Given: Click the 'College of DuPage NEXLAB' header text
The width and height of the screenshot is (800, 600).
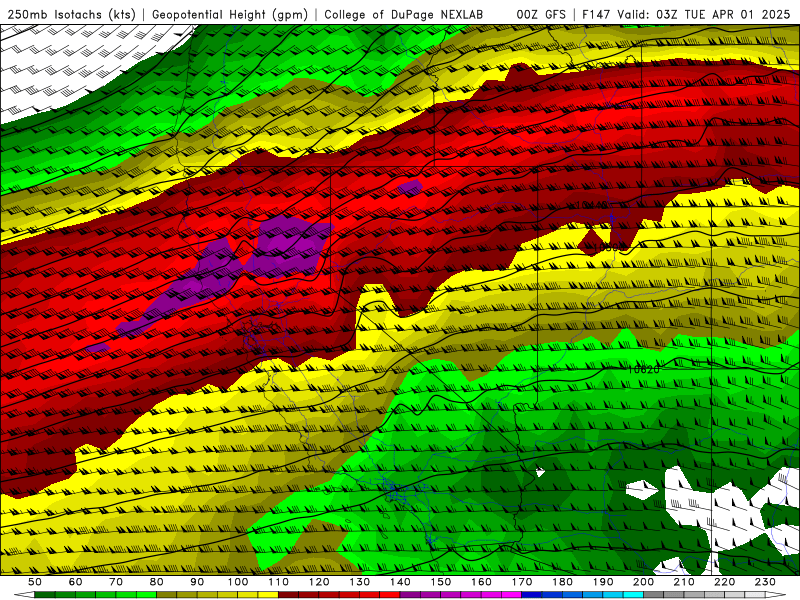Looking at the screenshot, I should click(404, 15).
